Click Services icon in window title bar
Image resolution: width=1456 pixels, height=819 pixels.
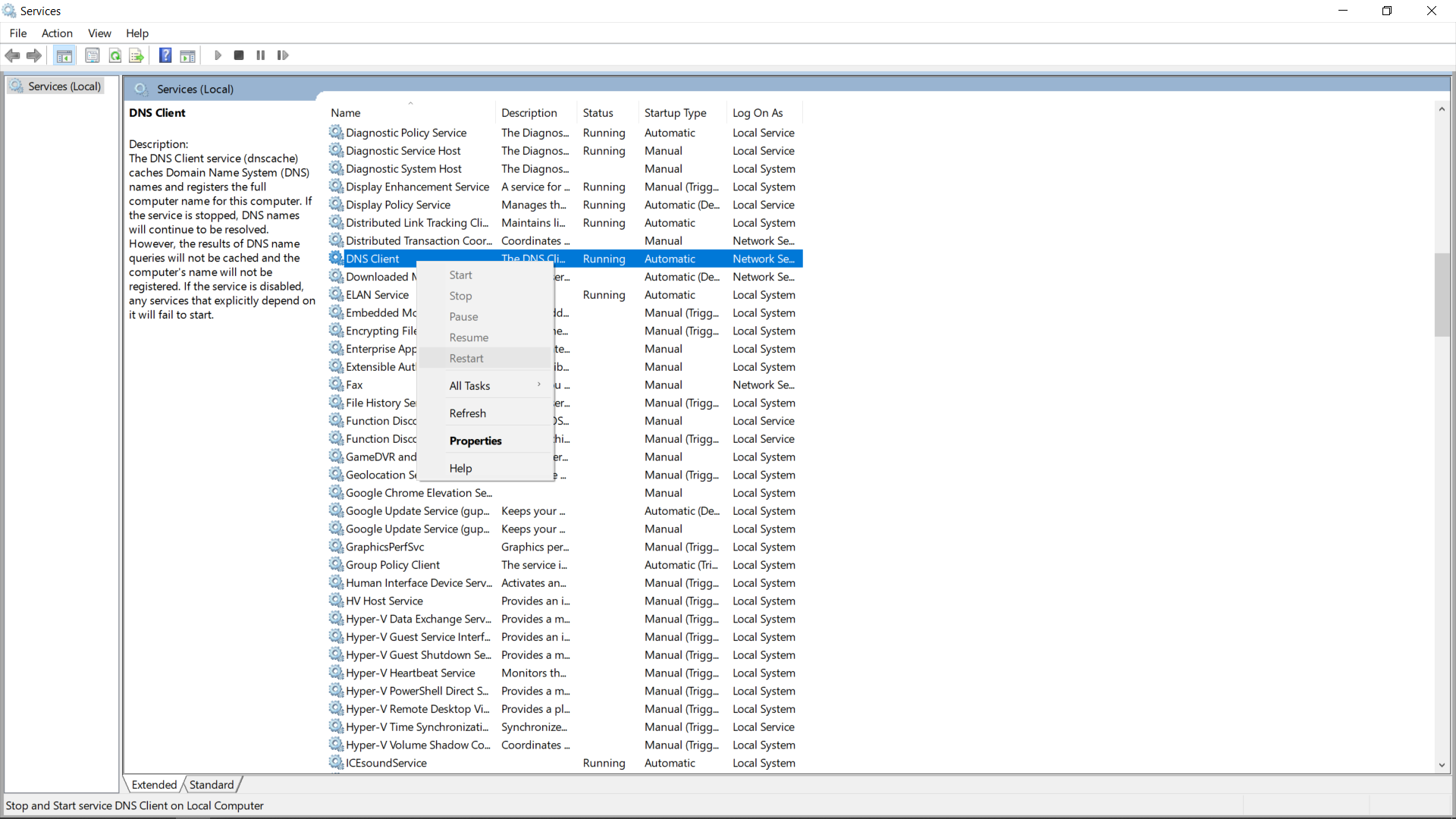click(9, 11)
